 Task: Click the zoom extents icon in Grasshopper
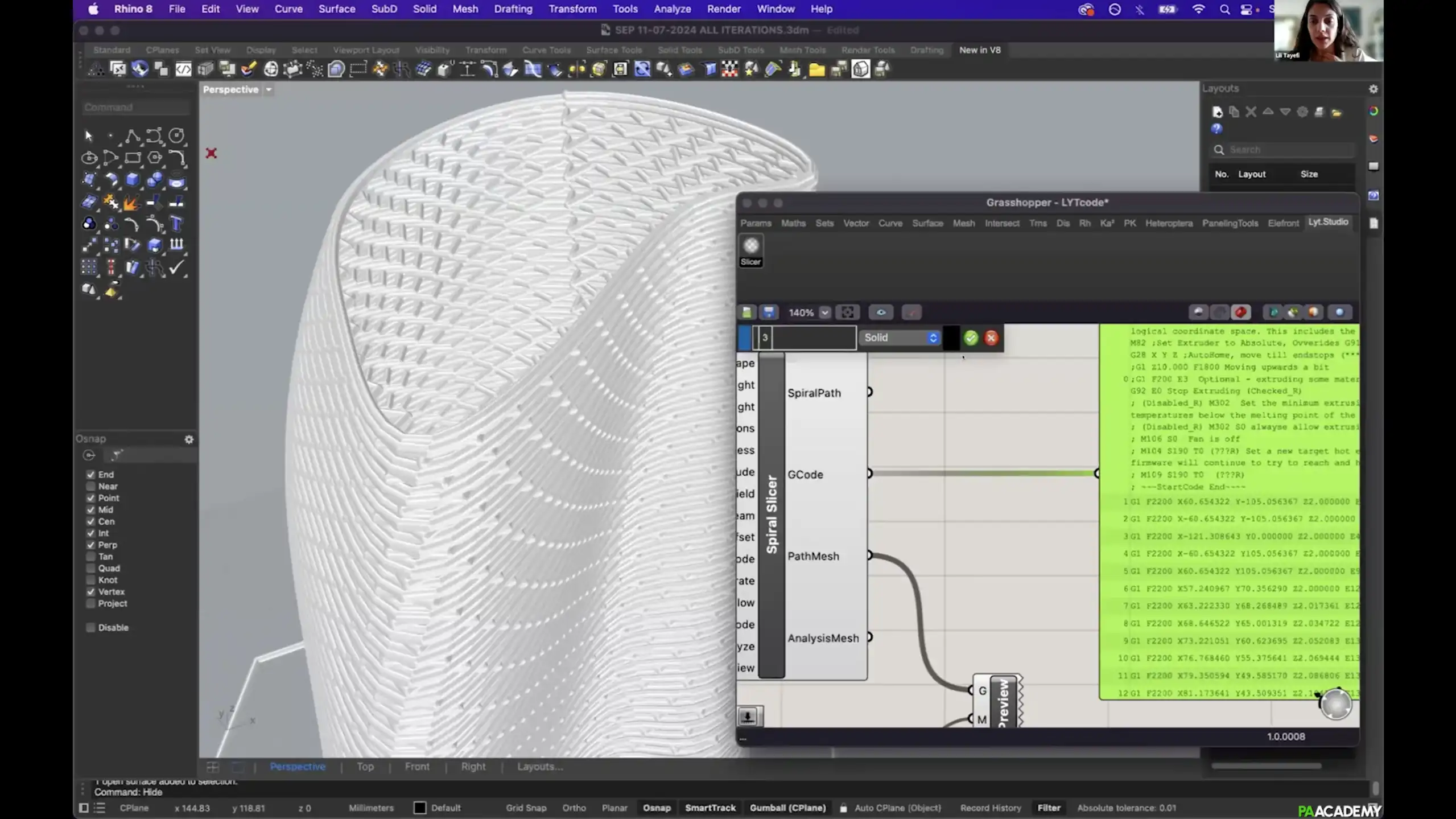(847, 312)
